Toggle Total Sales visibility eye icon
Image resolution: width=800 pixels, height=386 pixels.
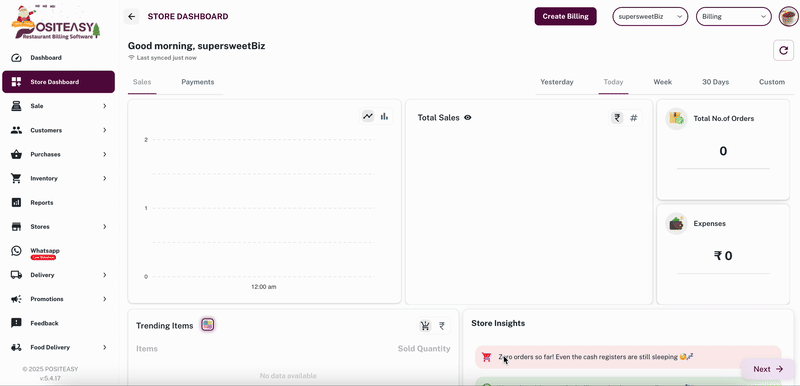point(468,118)
